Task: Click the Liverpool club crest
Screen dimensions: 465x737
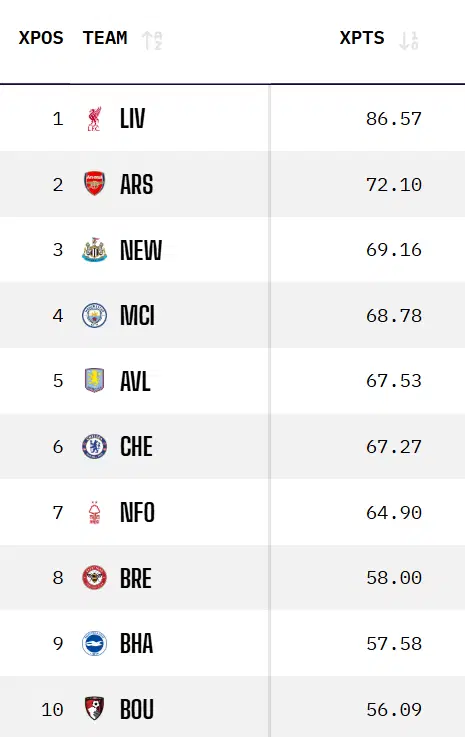Action: (94, 118)
